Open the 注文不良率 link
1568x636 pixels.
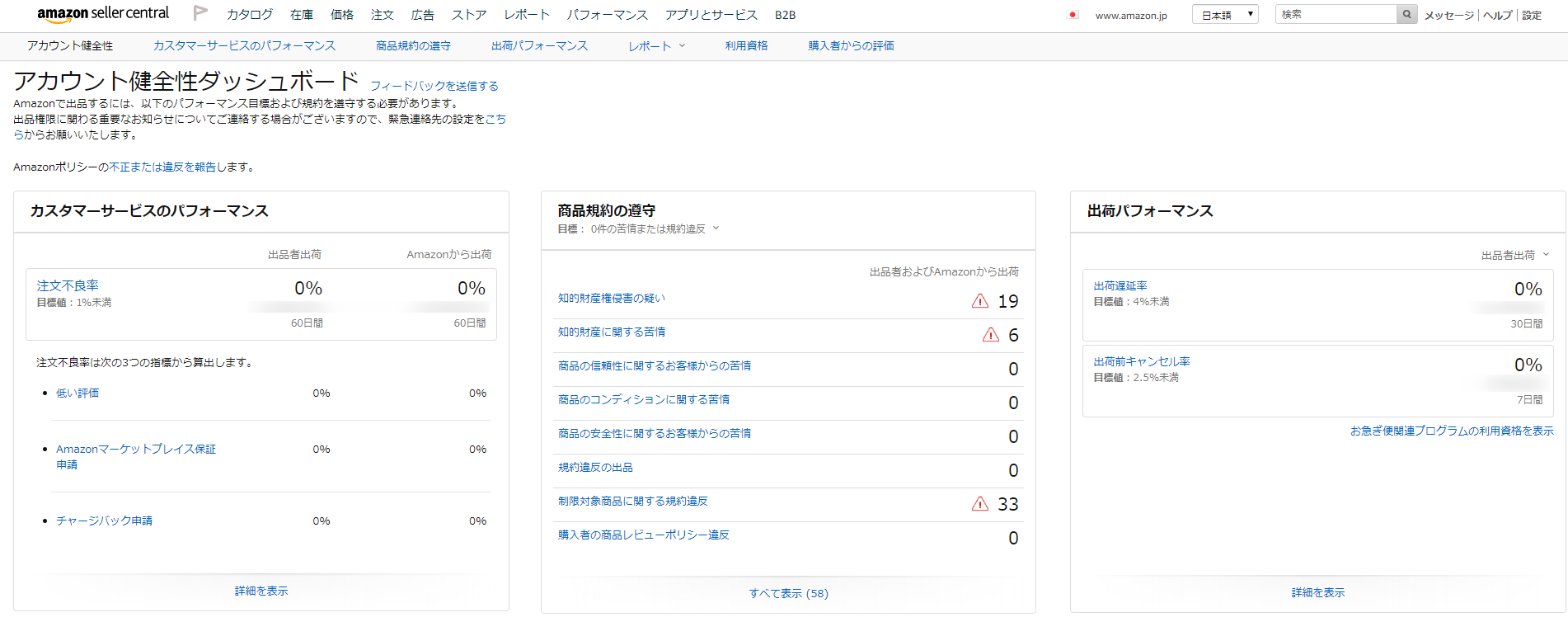pos(68,285)
